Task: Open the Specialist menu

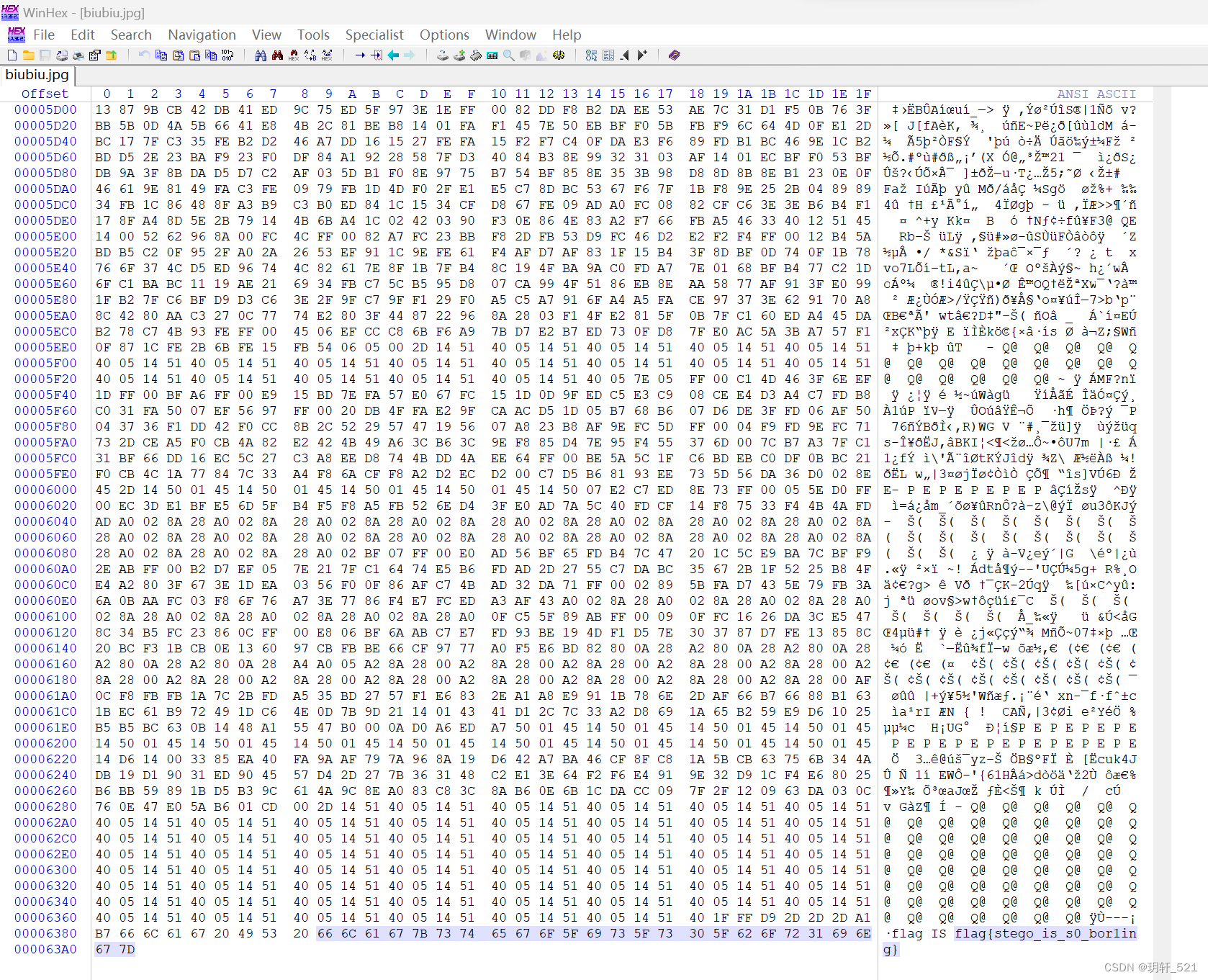Action: (374, 35)
